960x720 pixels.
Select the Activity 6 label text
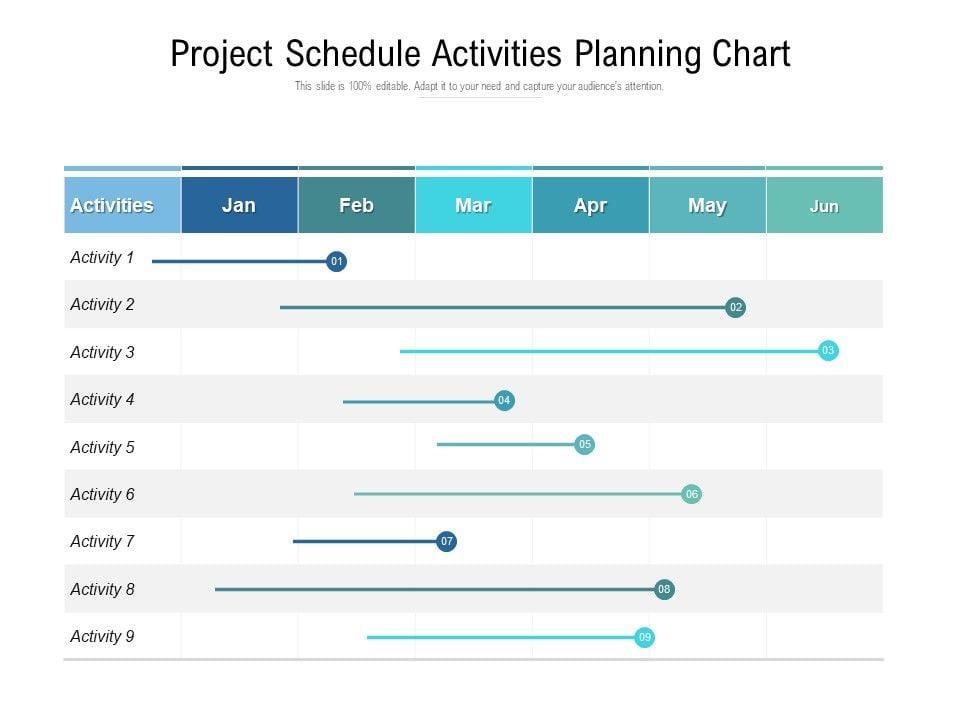[102, 495]
